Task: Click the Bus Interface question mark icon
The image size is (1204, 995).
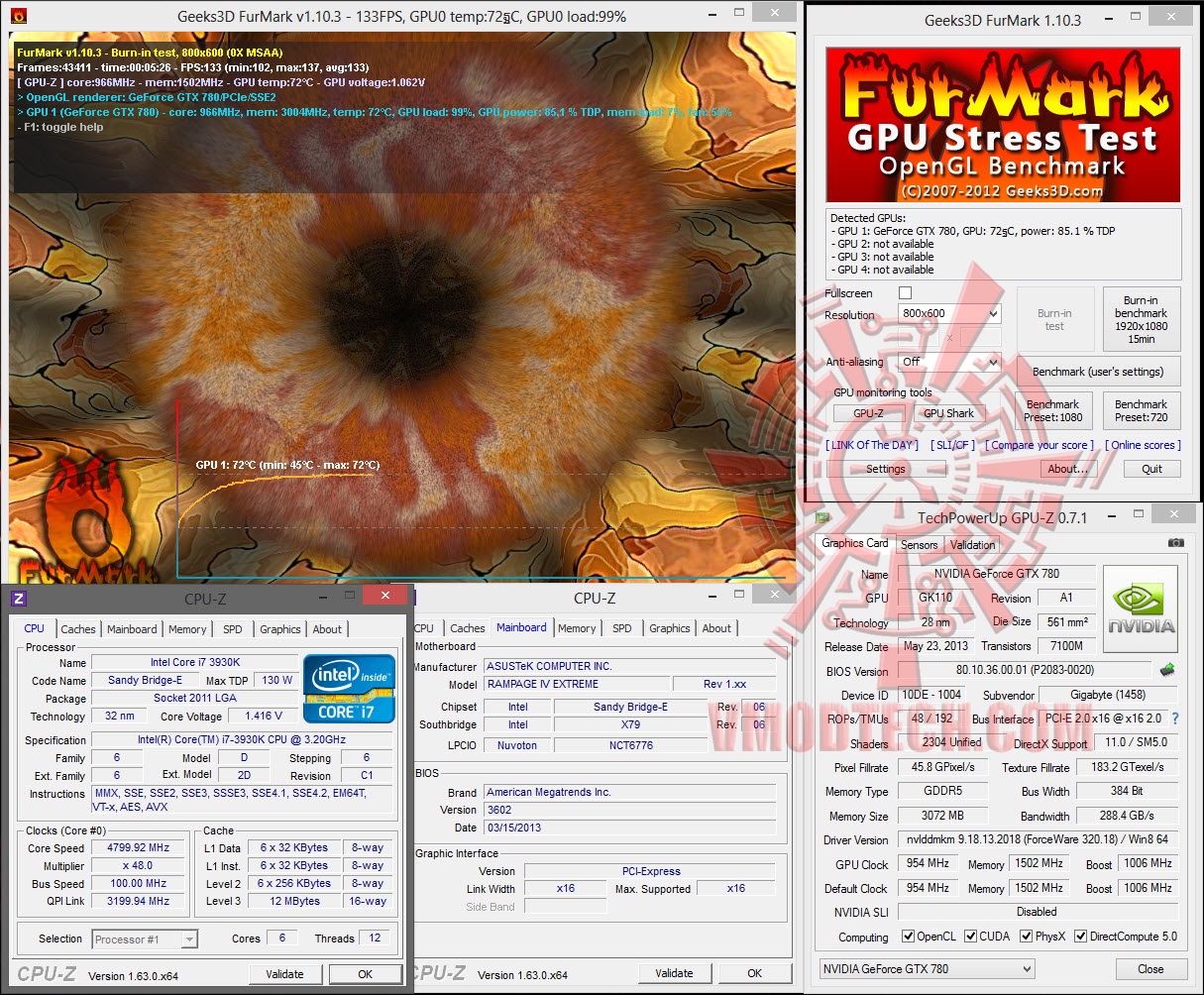Action: pyautogui.click(x=1175, y=719)
